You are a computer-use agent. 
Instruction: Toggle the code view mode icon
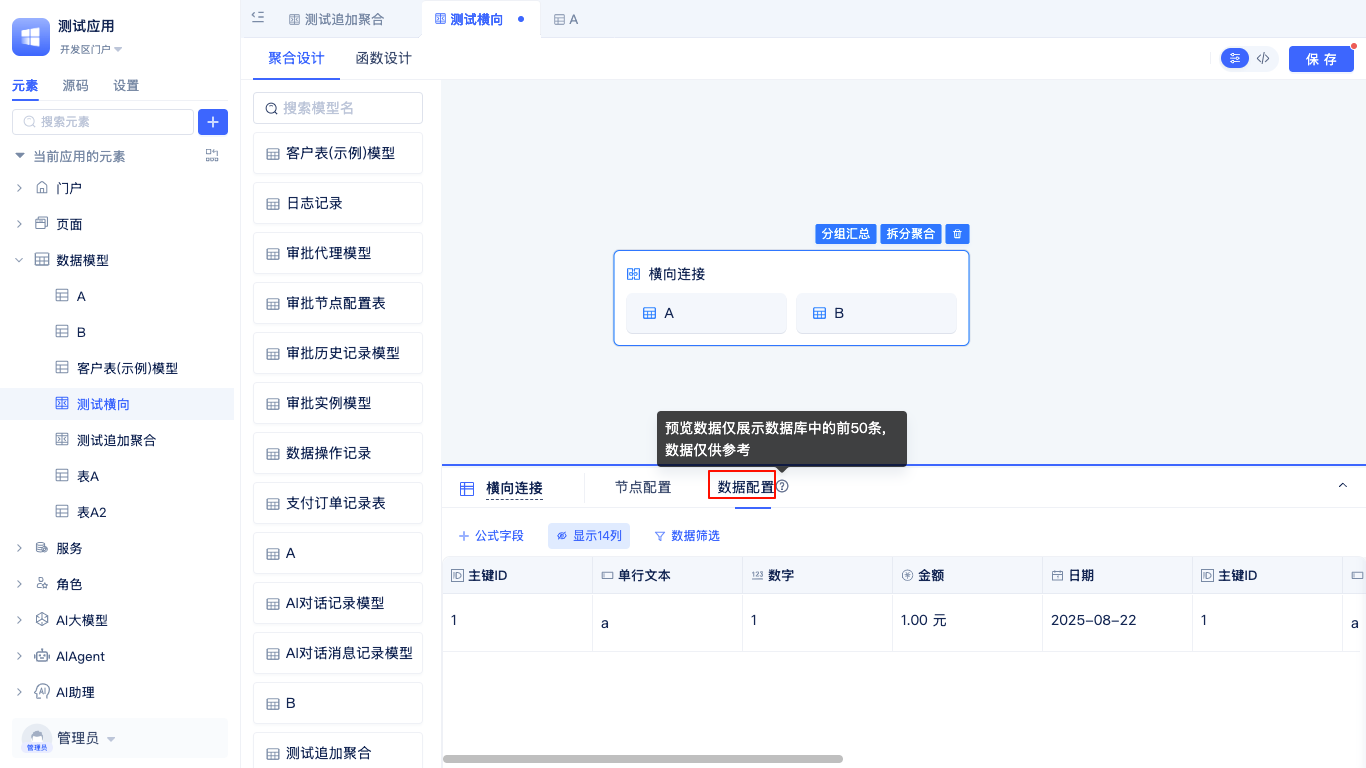coord(1263,58)
